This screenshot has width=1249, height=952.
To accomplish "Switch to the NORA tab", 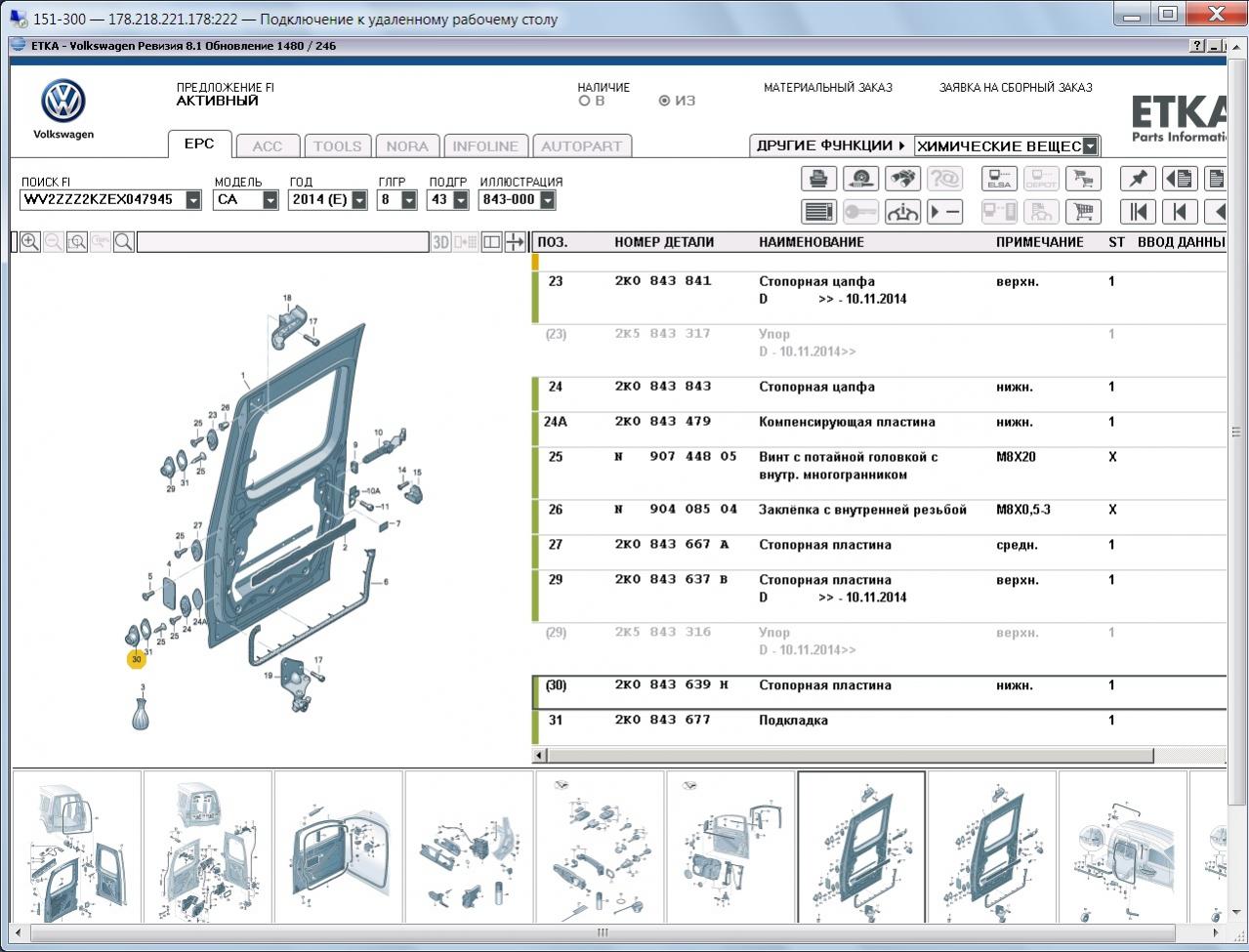I will point(407,145).
